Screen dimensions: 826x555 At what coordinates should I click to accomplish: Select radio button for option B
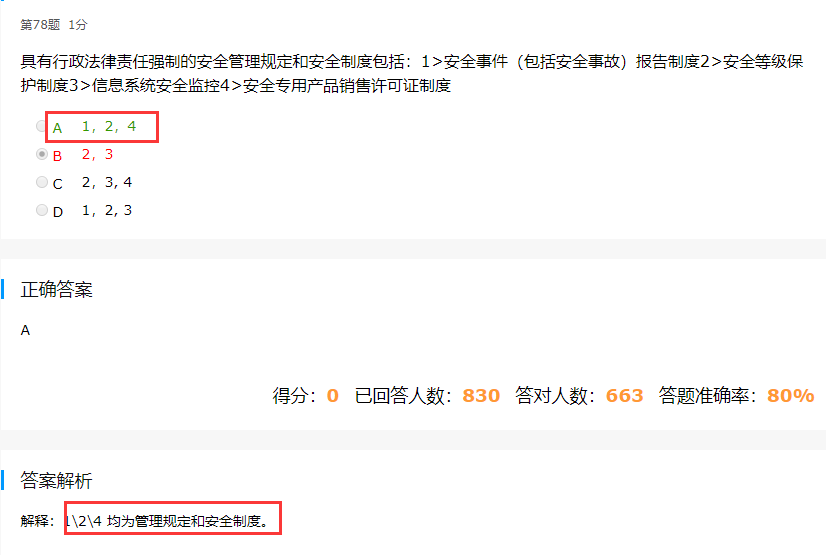pyautogui.click(x=42, y=154)
